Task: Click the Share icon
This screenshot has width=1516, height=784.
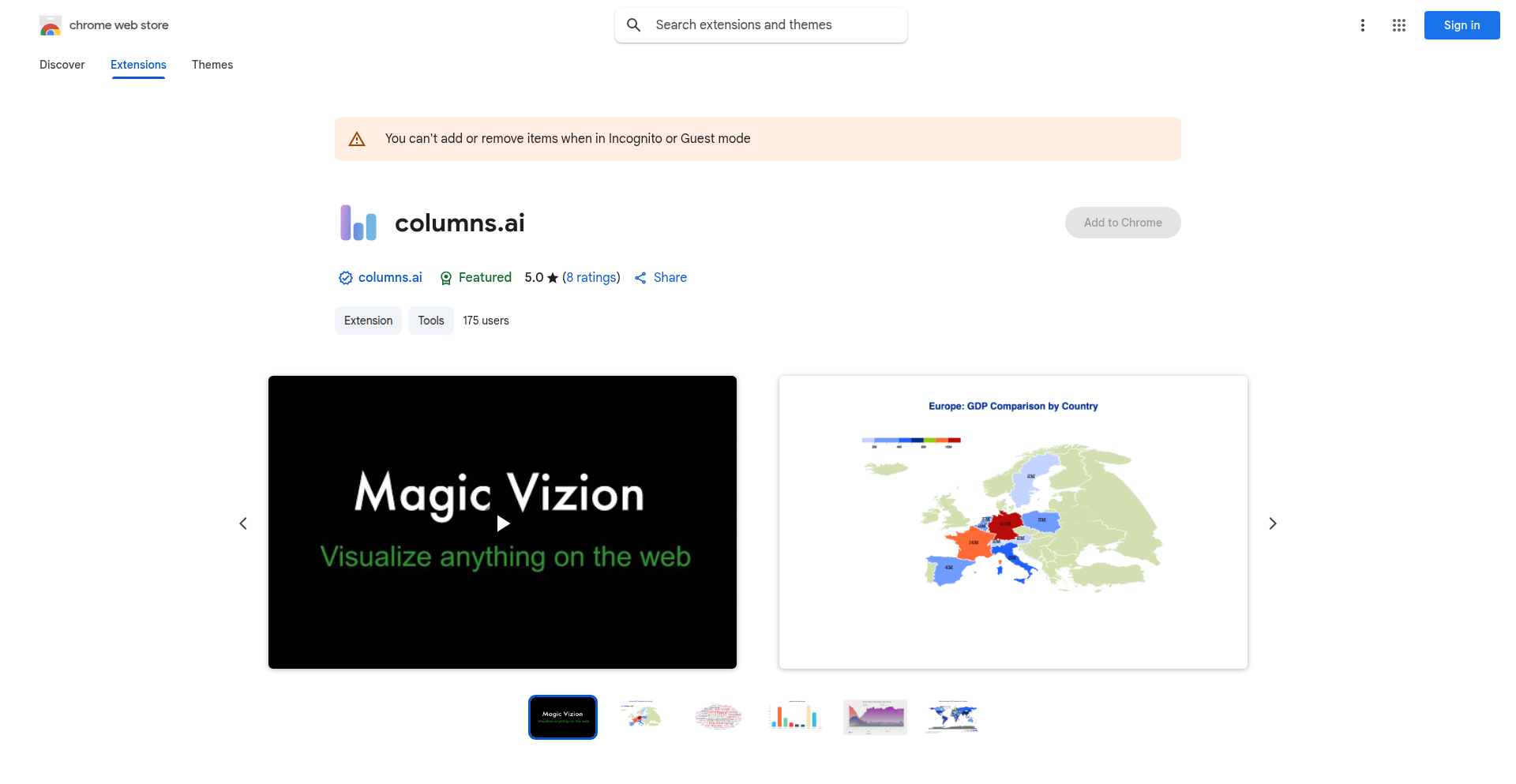Action: coord(640,278)
